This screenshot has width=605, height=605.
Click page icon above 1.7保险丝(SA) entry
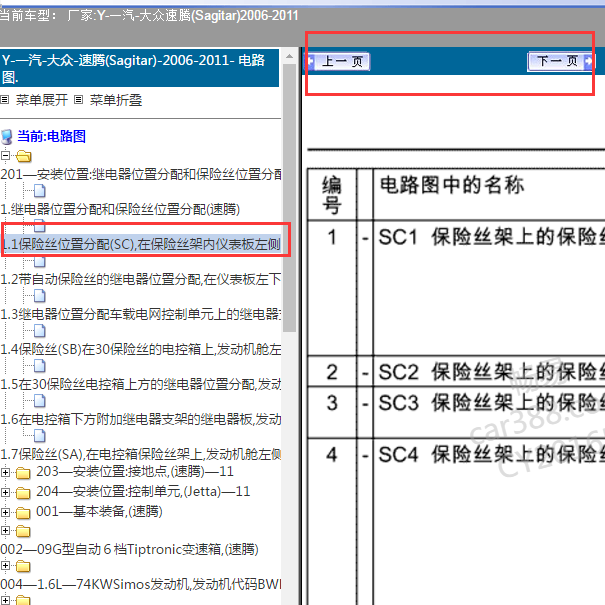click(39, 436)
